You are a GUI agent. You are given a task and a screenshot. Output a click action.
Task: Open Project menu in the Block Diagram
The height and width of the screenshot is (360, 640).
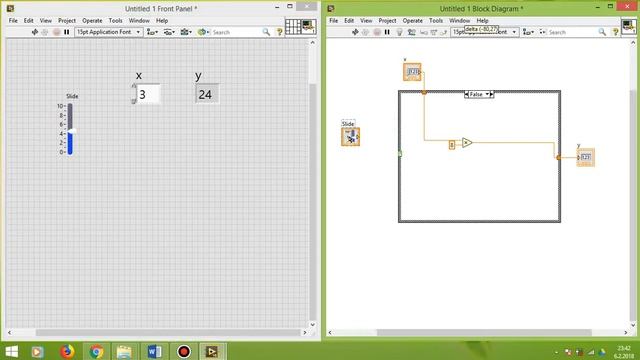387,20
